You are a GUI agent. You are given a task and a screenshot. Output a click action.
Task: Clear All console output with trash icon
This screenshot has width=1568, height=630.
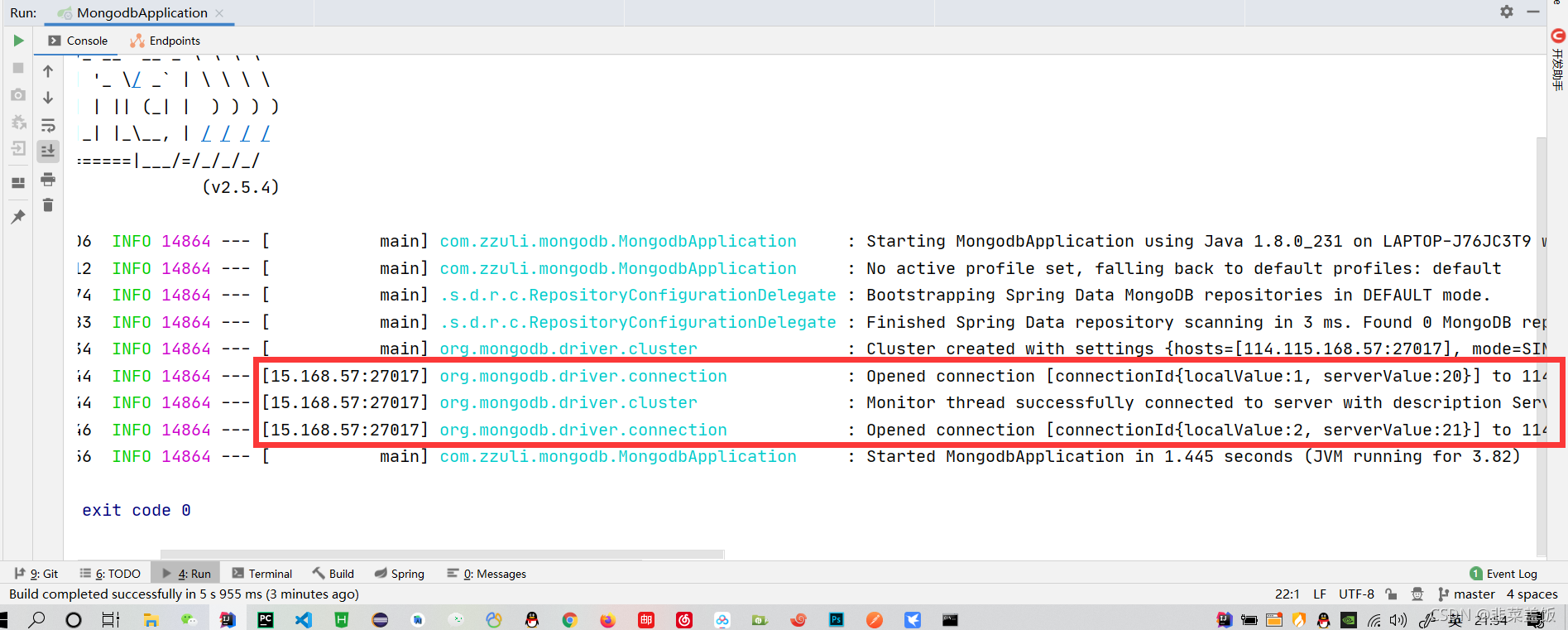pyautogui.click(x=48, y=205)
